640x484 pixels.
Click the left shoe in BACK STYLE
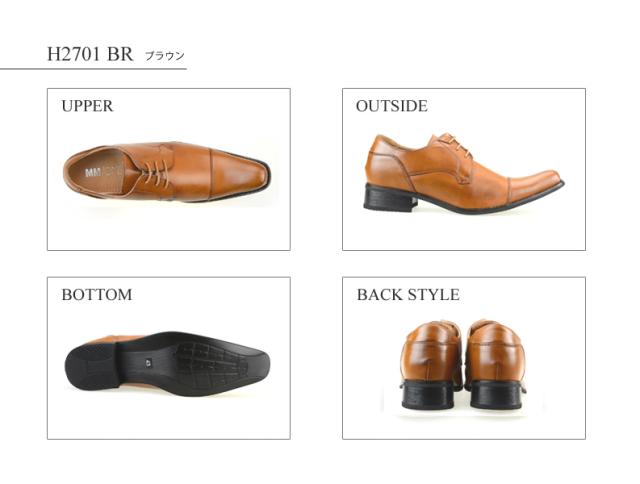coord(429,364)
